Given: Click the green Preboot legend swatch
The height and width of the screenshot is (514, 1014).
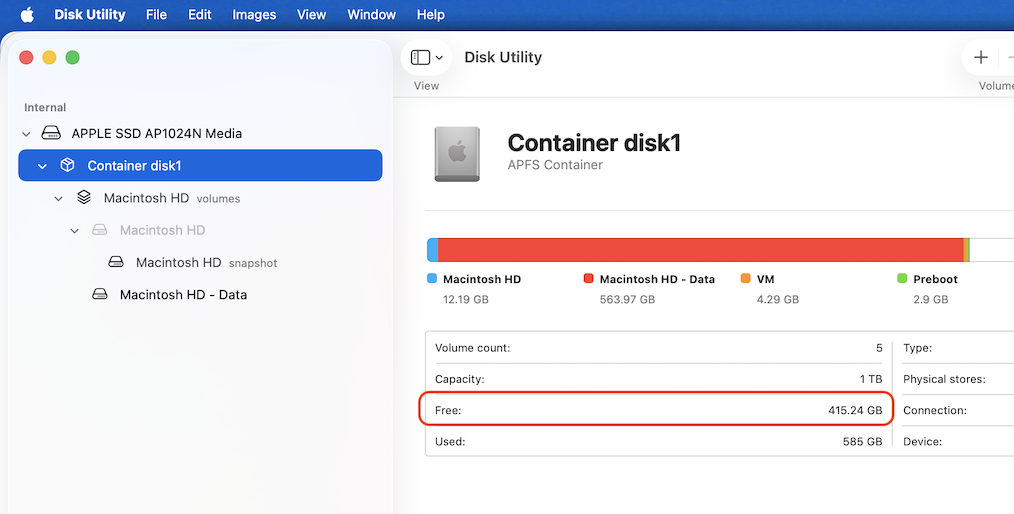Looking at the screenshot, I should 902,279.
